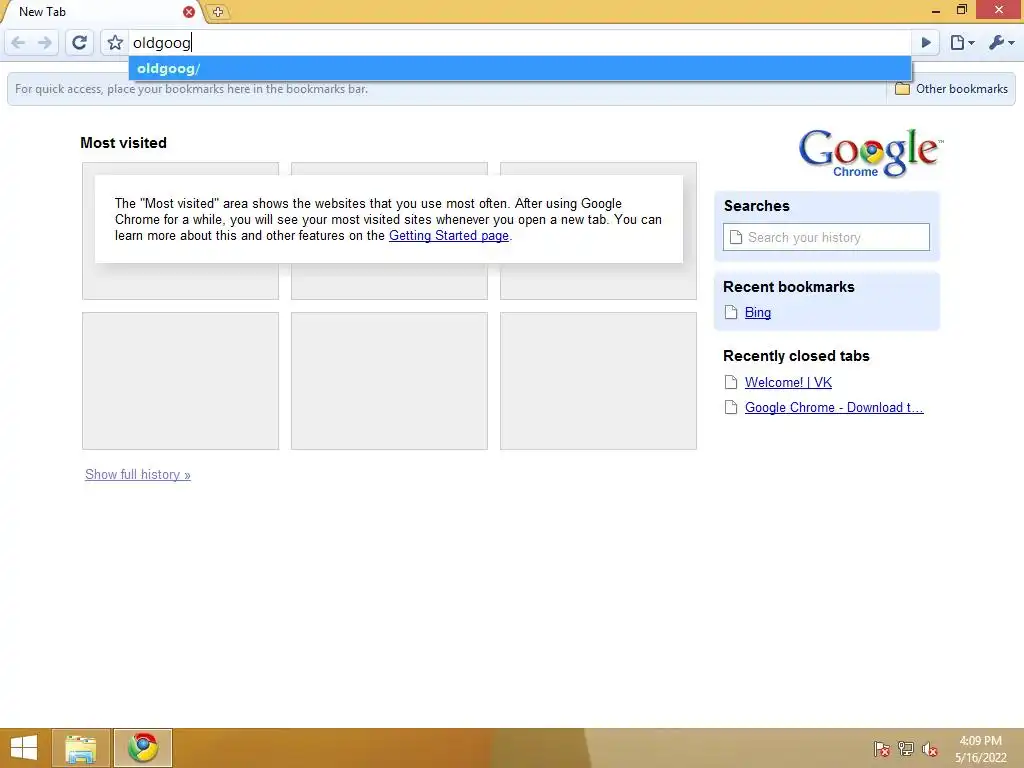Open the Windows Start button
Image resolution: width=1024 pixels, height=768 pixels.
click(x=24, y=748)
